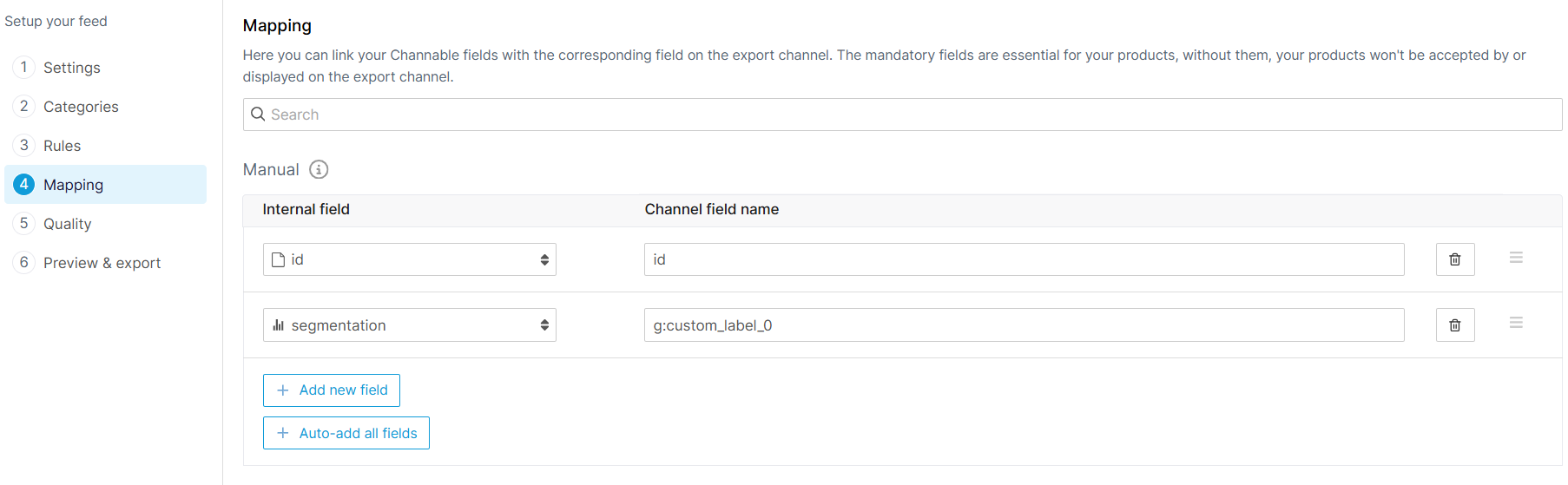Focus the mapping Search field
This screenshot has height=485, width=1568.
tap(903, 115)
